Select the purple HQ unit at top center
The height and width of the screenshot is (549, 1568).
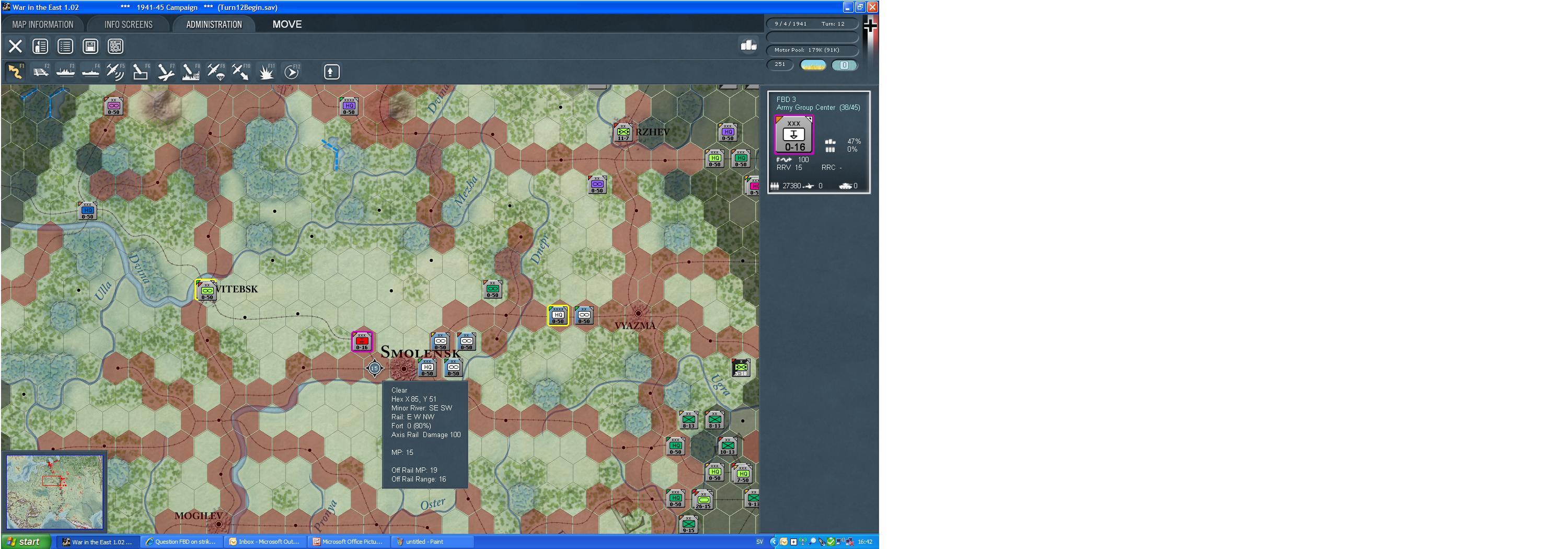click(x=349, y=107)
